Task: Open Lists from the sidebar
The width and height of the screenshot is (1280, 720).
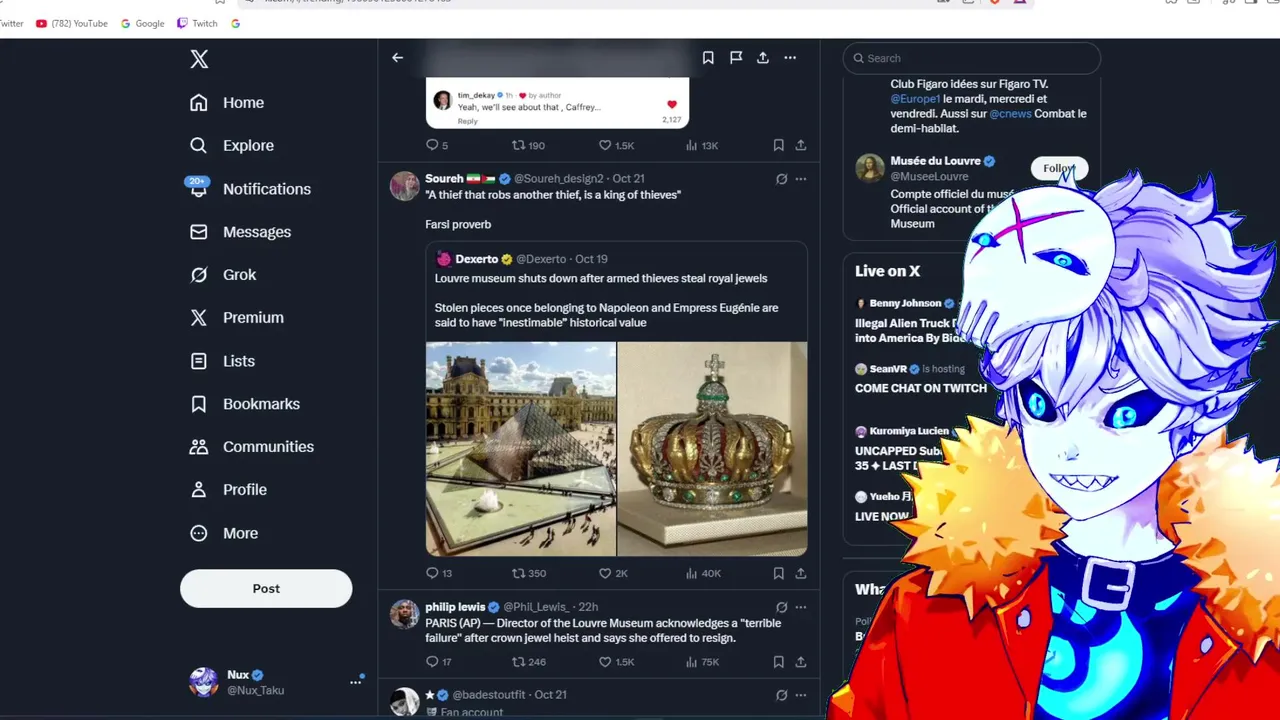Action: tap(222, 361)
